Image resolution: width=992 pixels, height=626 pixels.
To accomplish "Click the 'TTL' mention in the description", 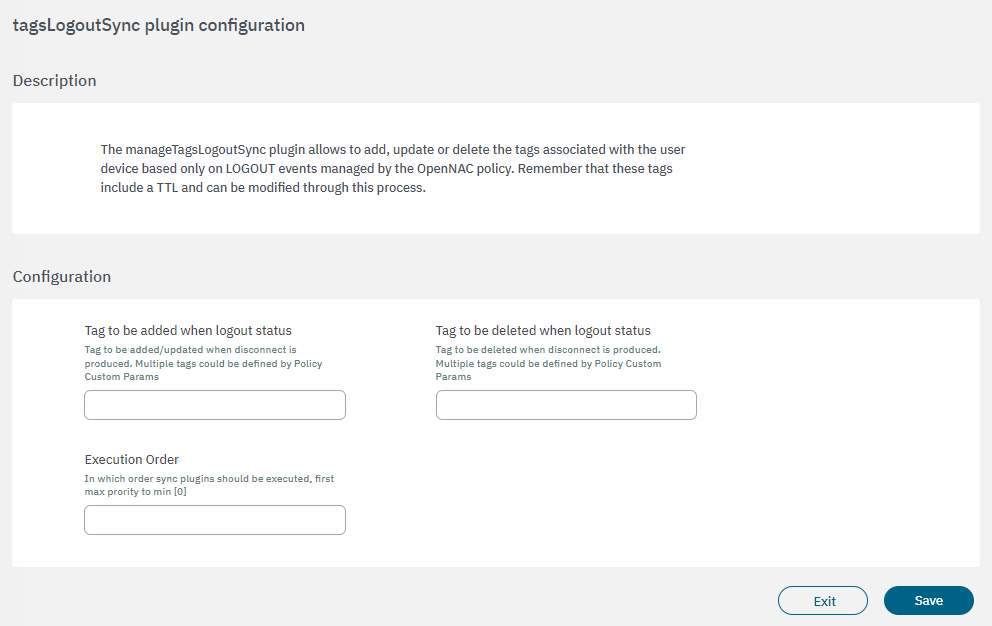I will pos(168,187).
